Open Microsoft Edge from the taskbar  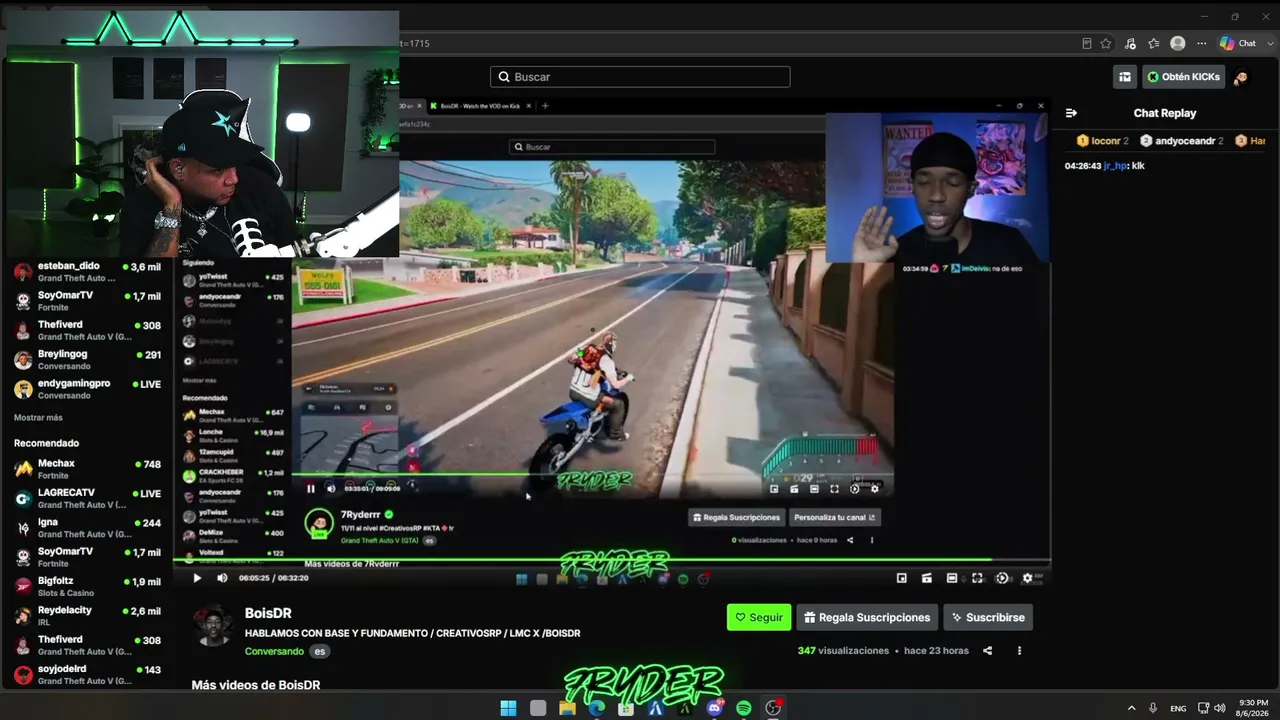(x=597, y=708)
